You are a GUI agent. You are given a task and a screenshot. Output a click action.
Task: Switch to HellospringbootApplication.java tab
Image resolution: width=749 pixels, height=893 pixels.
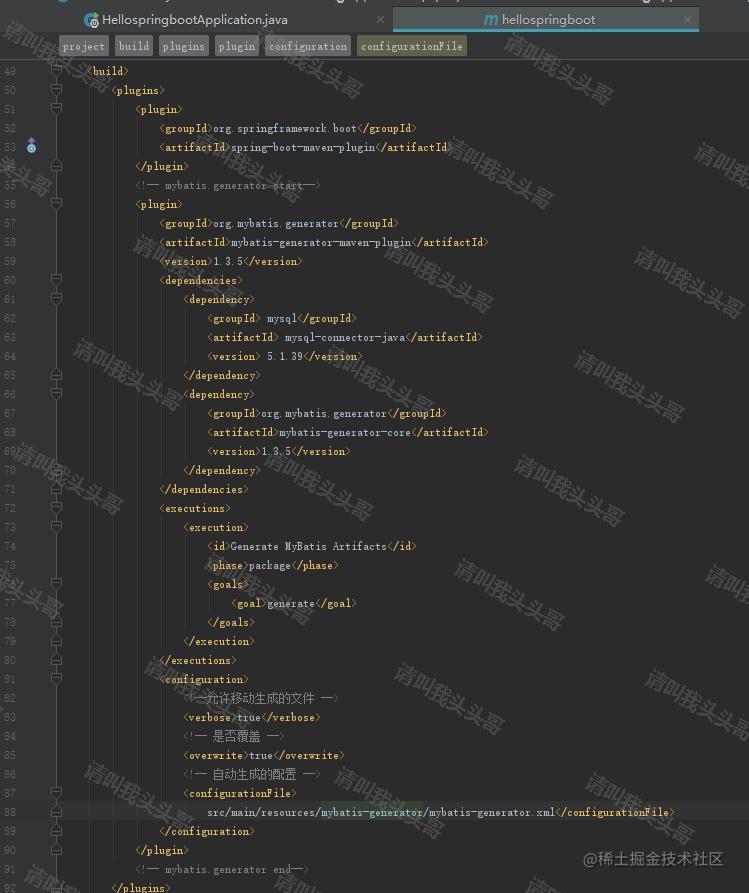click(194, 20)
